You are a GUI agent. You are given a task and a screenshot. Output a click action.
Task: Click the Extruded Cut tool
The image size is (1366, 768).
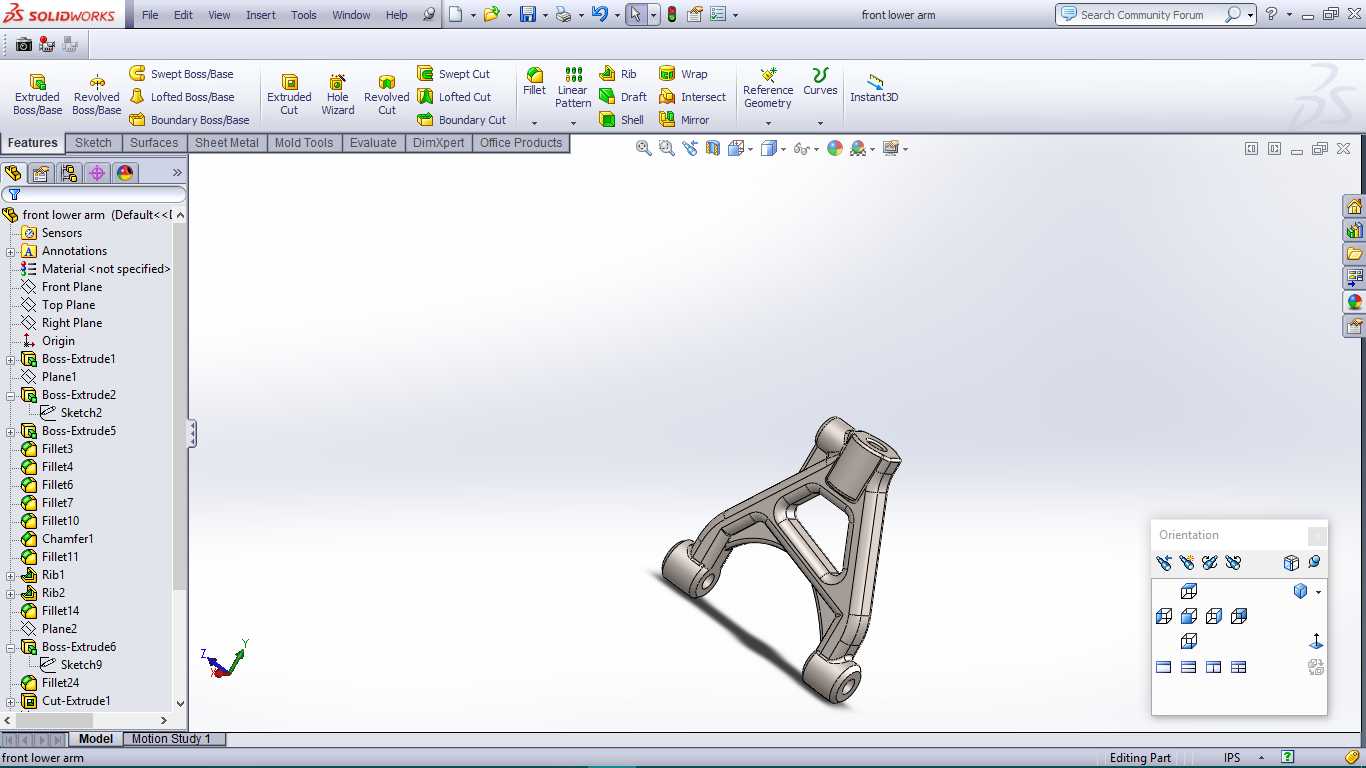click(x=289, y=95)
